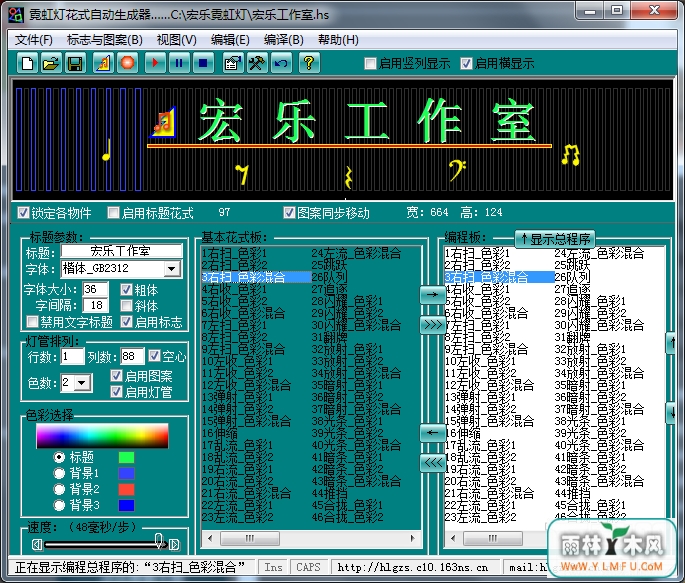Select the 背景2 radio button
Image resolution: width=685 pixels, height=583 pixels.
[59, 489]
